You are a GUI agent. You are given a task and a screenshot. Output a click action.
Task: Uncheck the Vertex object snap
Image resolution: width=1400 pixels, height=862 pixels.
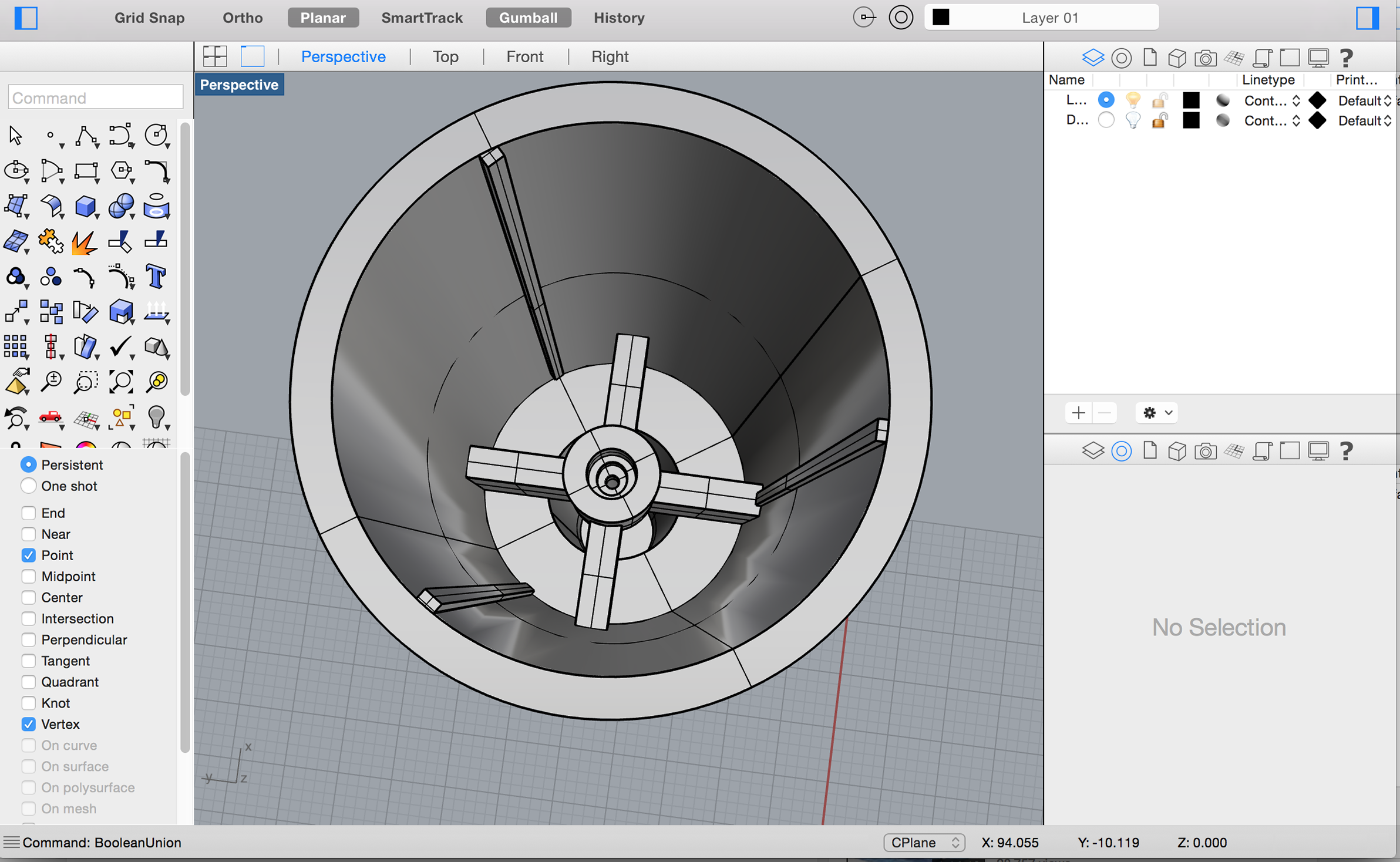pos(28,725)
